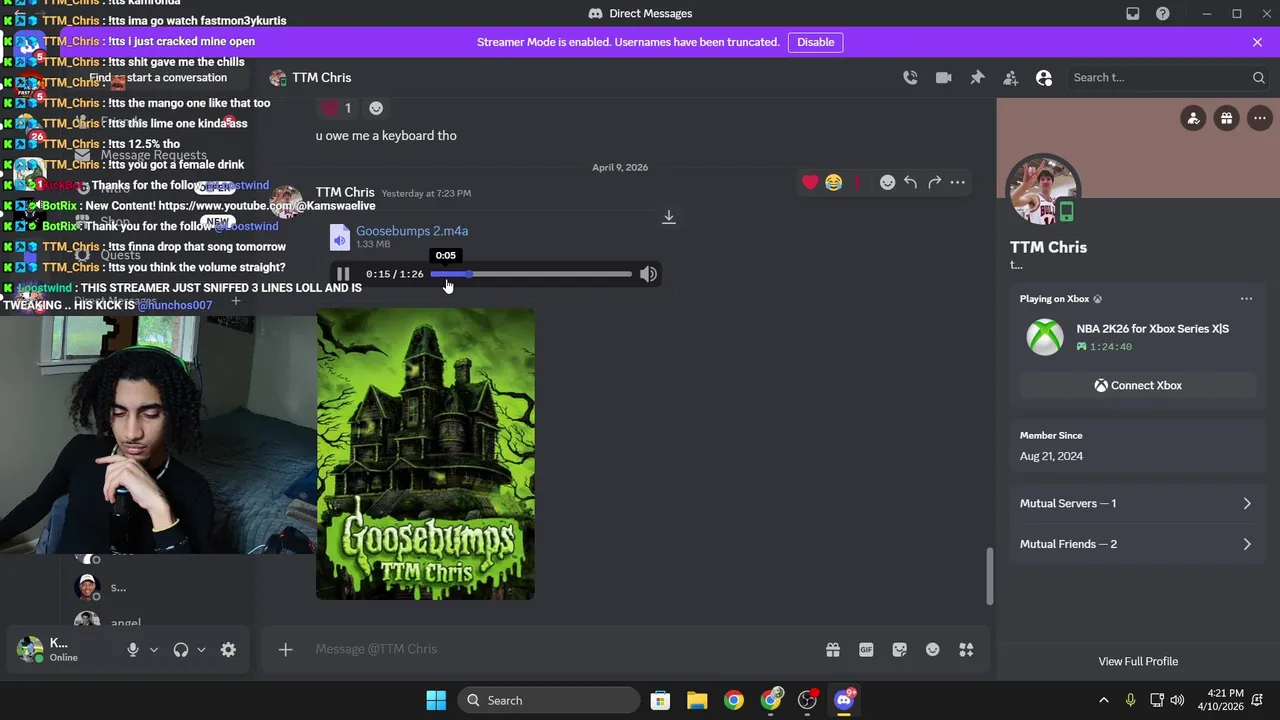Click NBA 2K26 for Xbox Series X|S activity
The height and width of the screenshot is (720, 1280).
pos(1152,329)
